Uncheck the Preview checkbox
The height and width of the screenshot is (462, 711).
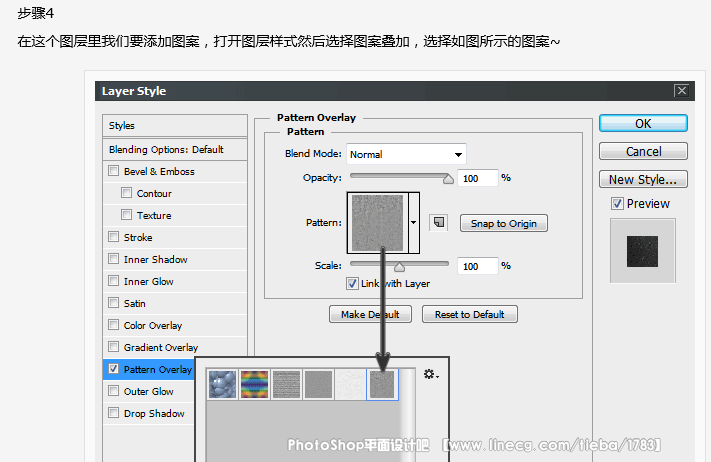(x=618, y=204)
